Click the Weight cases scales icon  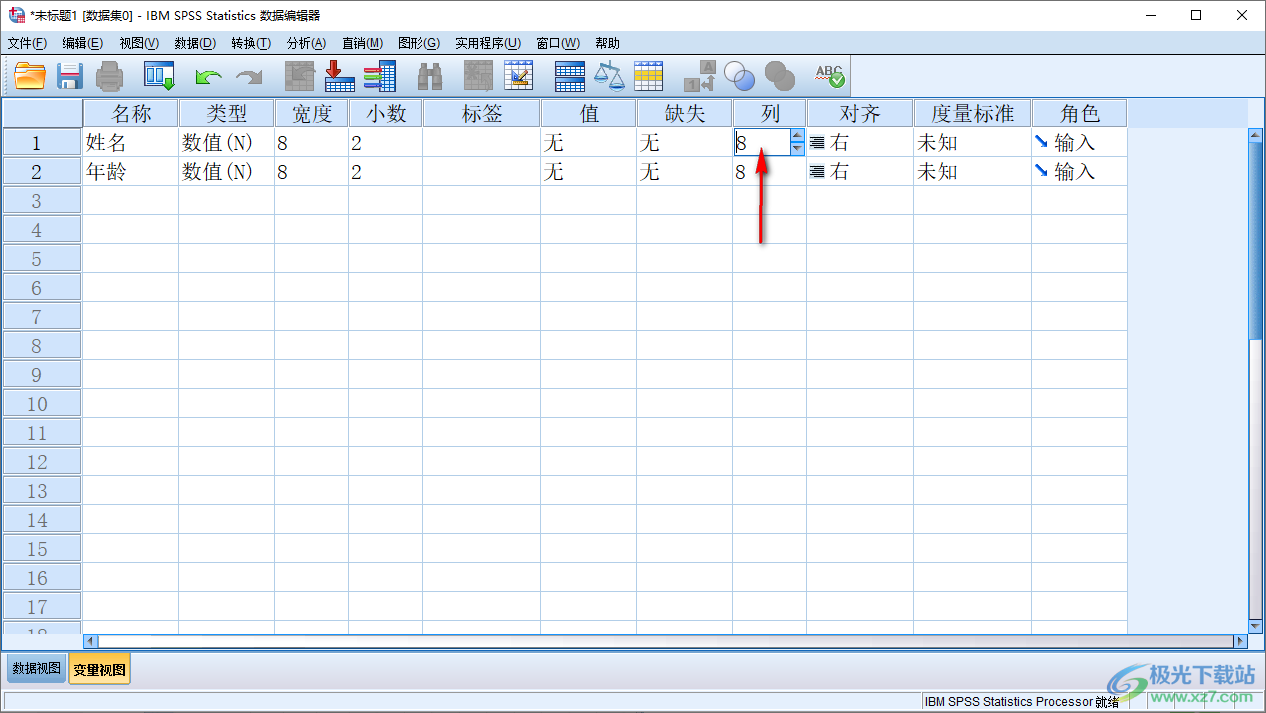tap(609, 76)
